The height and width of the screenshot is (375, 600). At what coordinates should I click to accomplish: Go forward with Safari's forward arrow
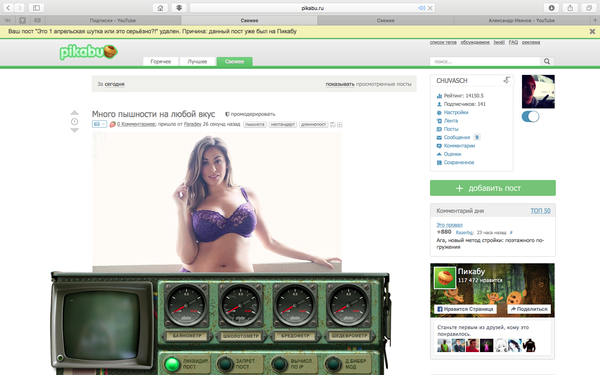[19, 8]
